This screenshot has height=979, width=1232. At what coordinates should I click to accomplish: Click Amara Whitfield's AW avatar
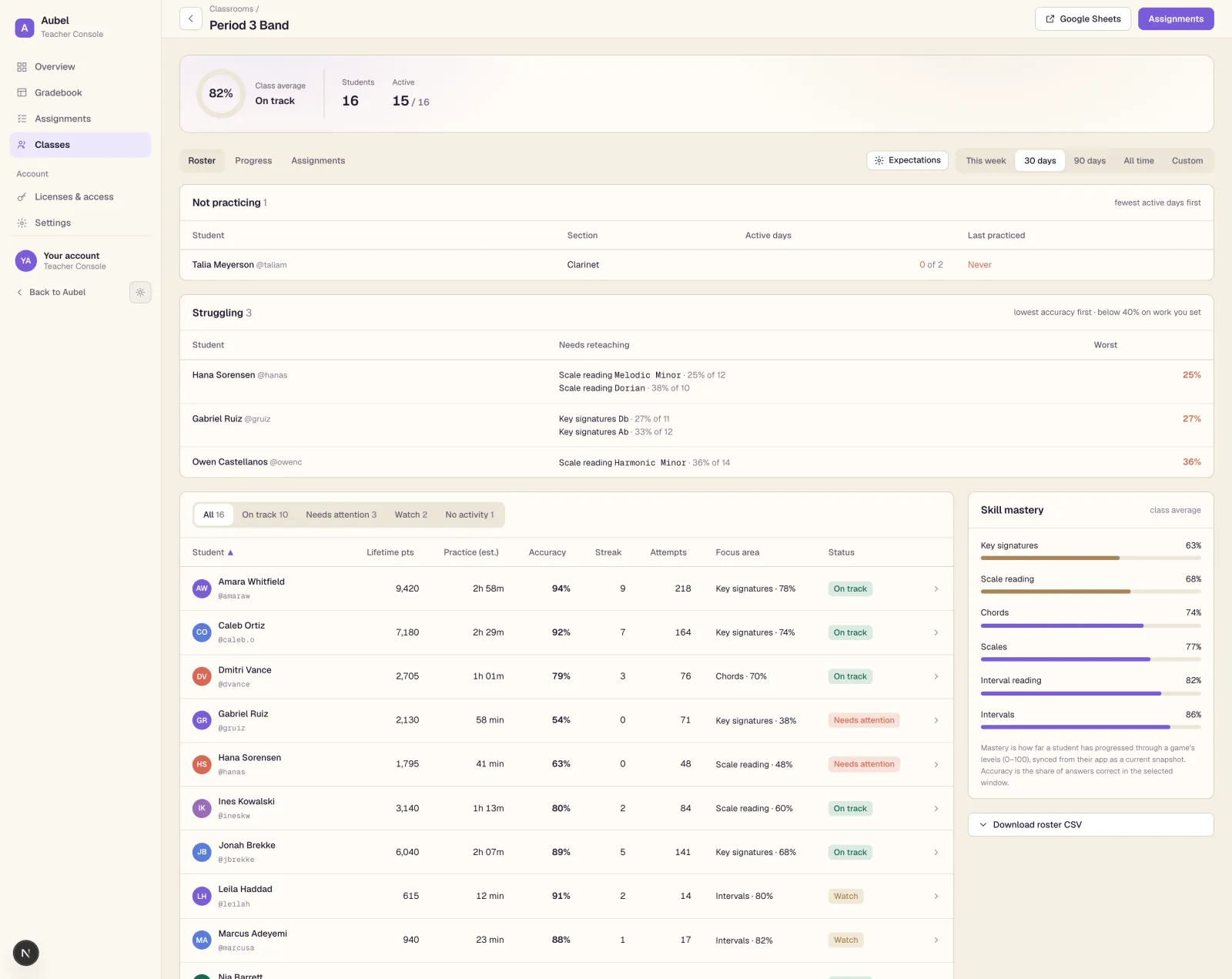pos(202,588)
